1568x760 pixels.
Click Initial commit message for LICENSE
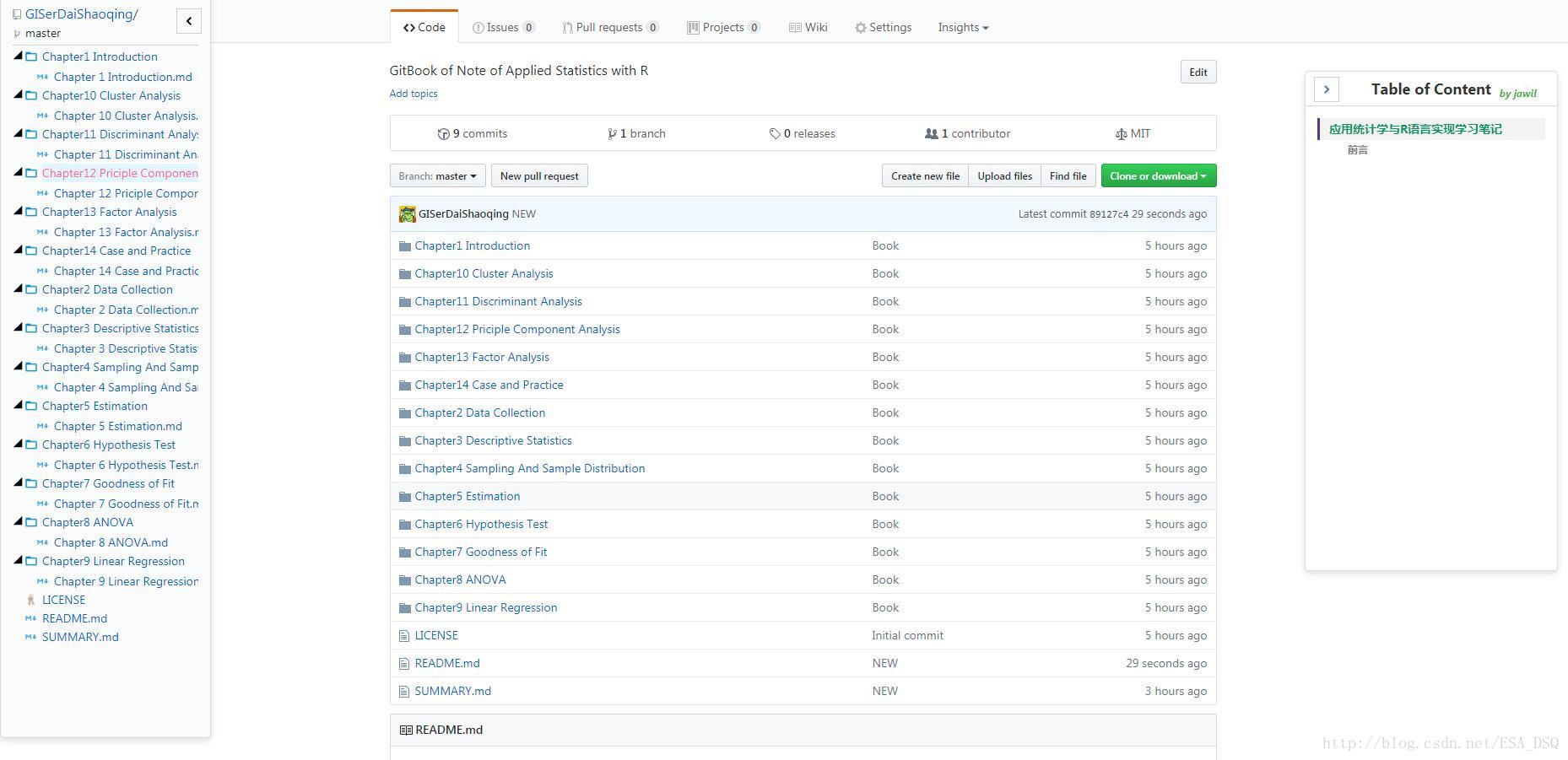point(907,636)
